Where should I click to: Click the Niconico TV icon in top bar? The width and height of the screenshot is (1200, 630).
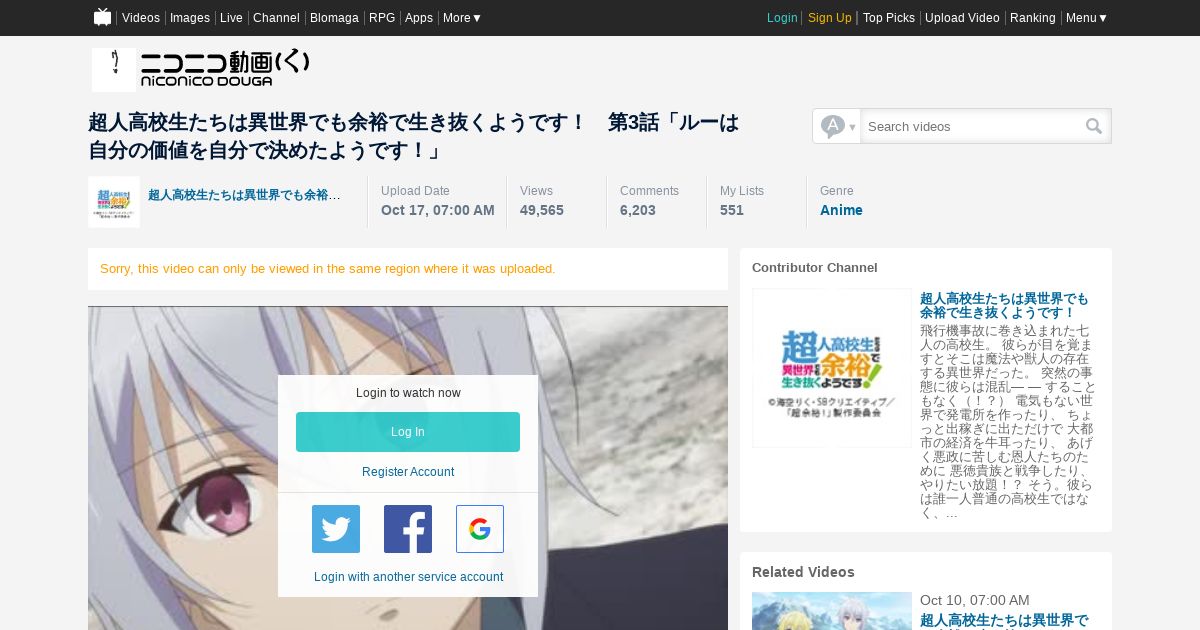click(x=103, y=17)
